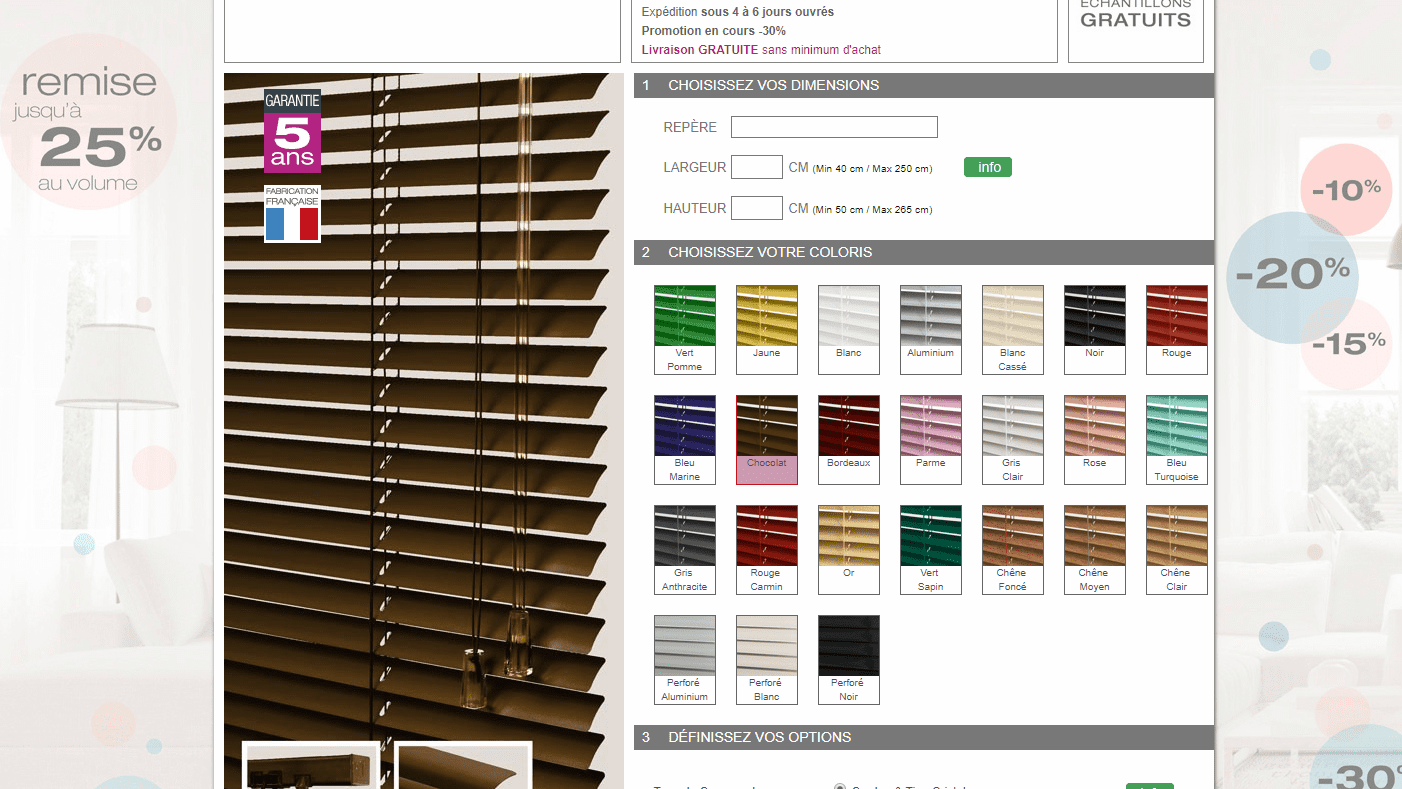Pick the Vert Sapin color
1402x789 pixels.
931,550
